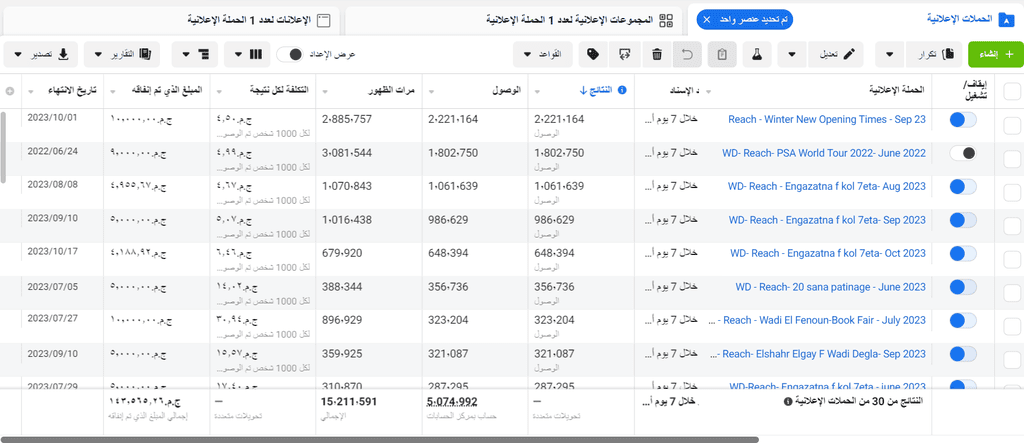Screen dimensions: 1024x443
Task: Toggle PSA World Tour 2022 campaign switch
Action: pos(963,153)
